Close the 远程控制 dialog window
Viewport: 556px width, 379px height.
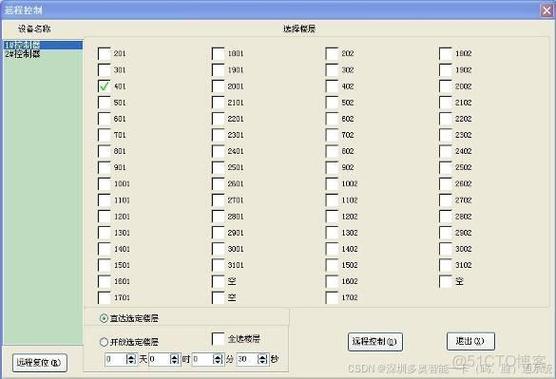click(x=546, y=10)
